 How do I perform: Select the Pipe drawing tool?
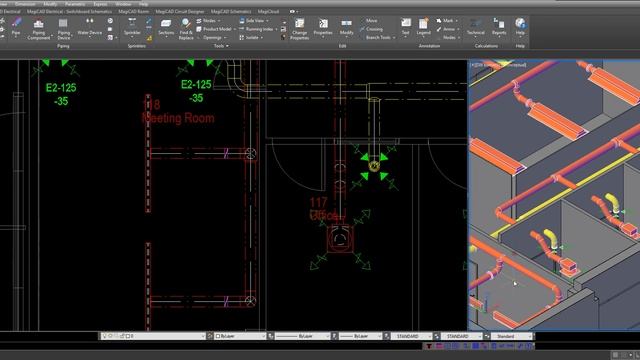pyautogui.click(x=16, y=27)
